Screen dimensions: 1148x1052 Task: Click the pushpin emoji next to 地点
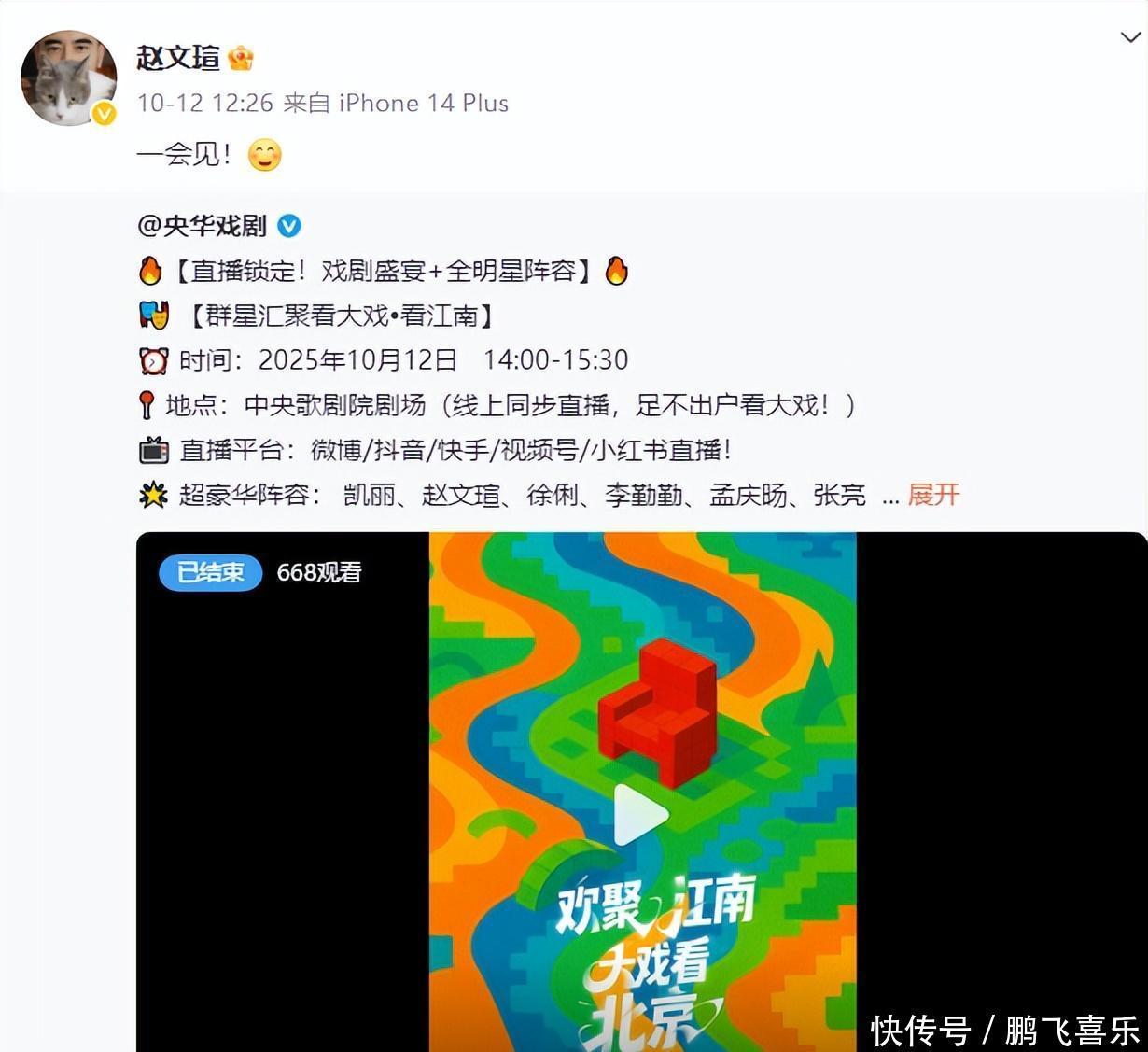[147, 405]
